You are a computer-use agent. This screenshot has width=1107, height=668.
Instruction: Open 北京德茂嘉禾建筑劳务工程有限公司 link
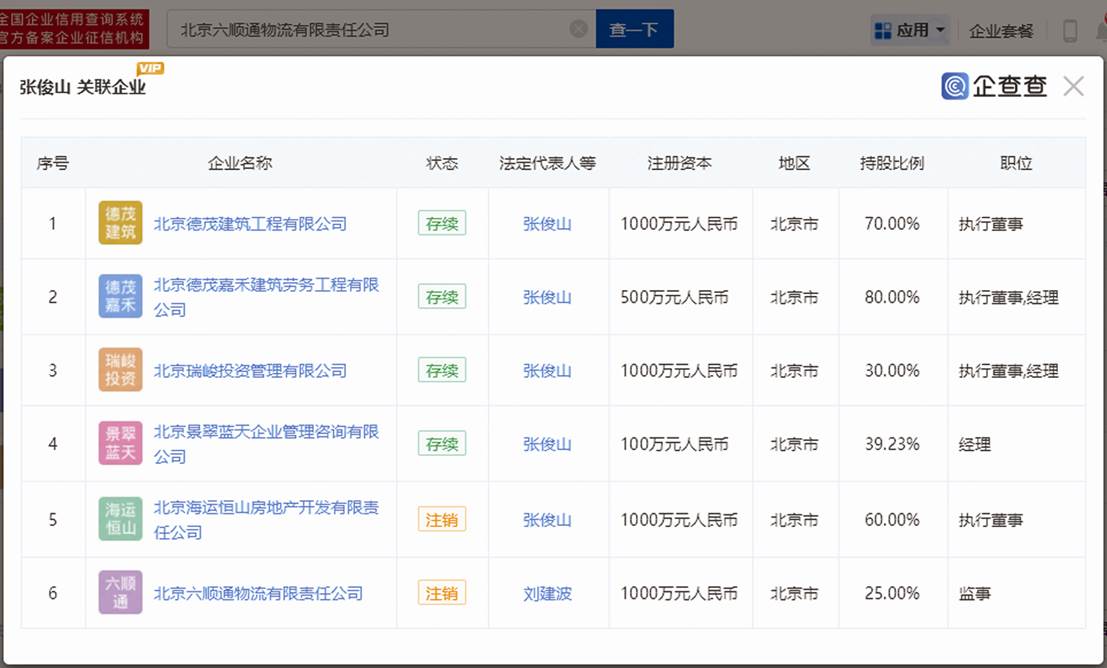click(266, 297)
